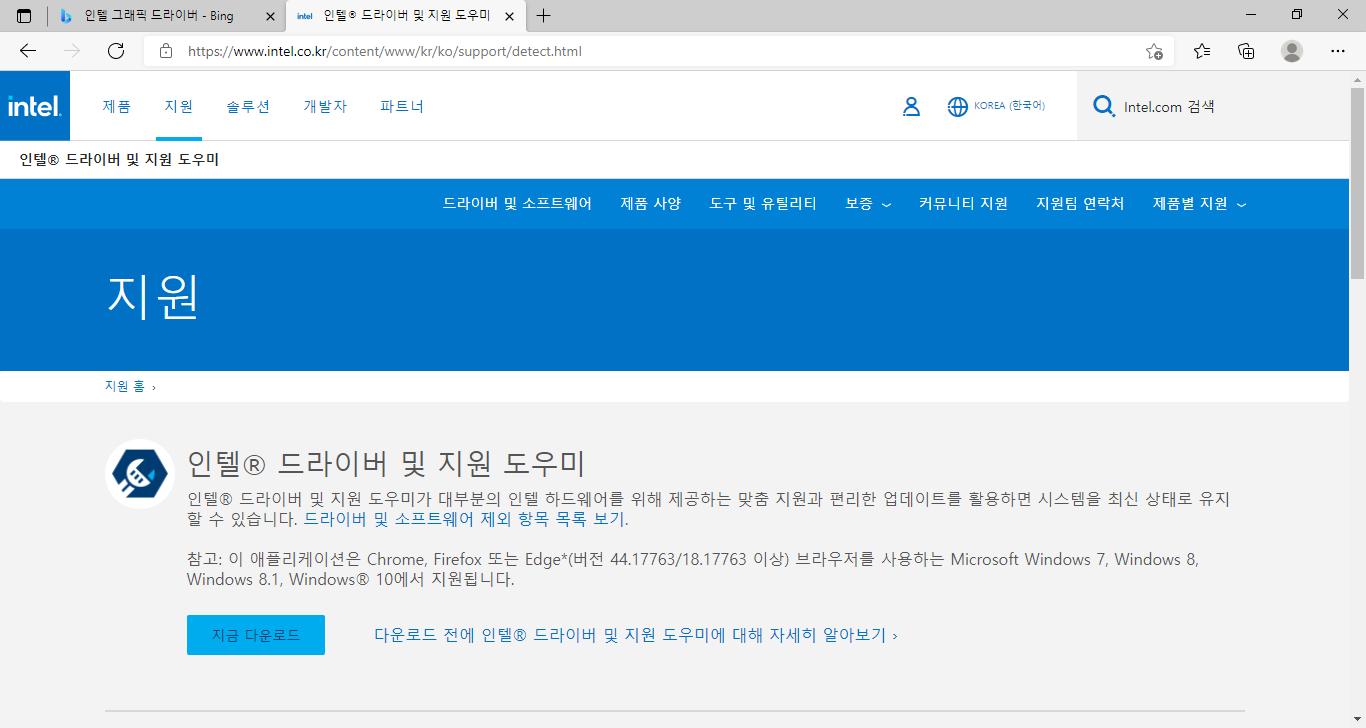The width and height of the screenshot is (1366, 728).
Task: Open the 제품 menu
Action: pos(116,106)
